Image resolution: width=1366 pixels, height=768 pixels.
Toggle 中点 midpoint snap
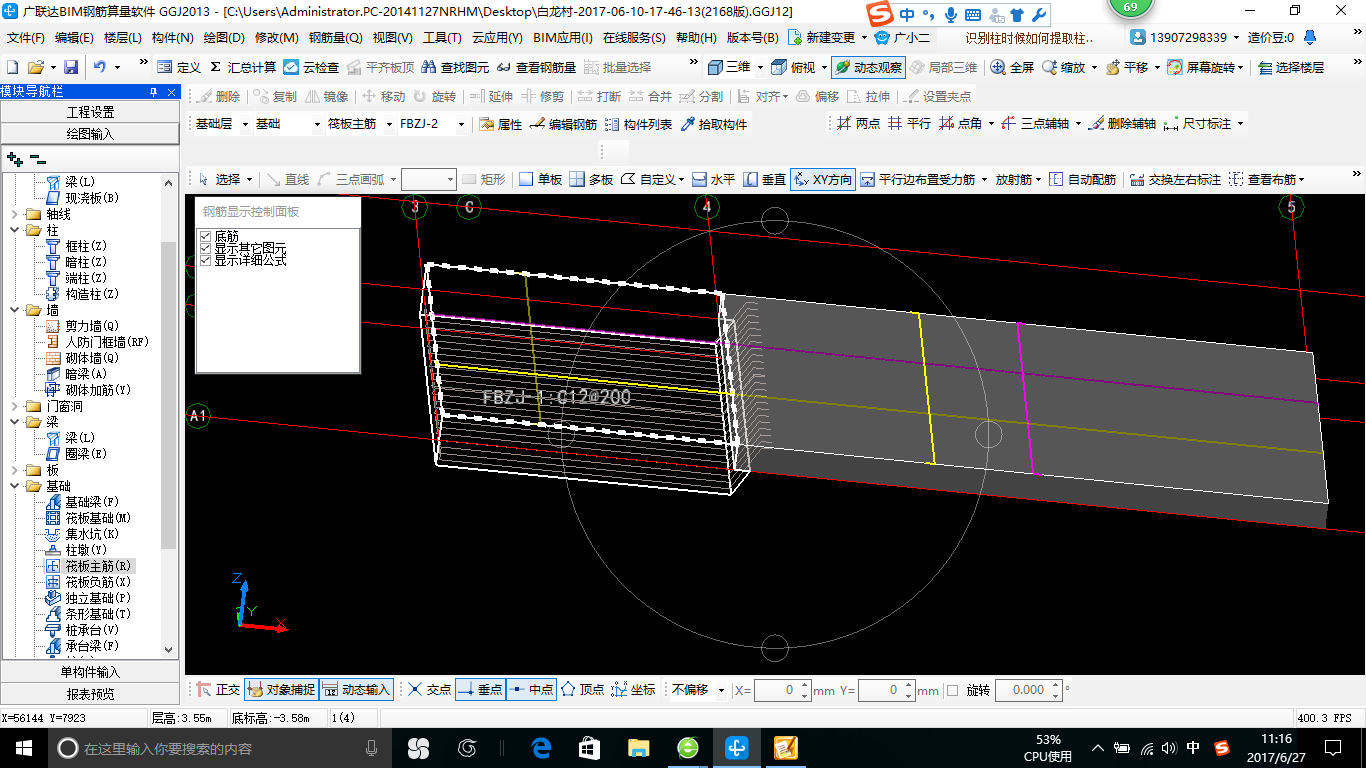click(x=530, y=689)
